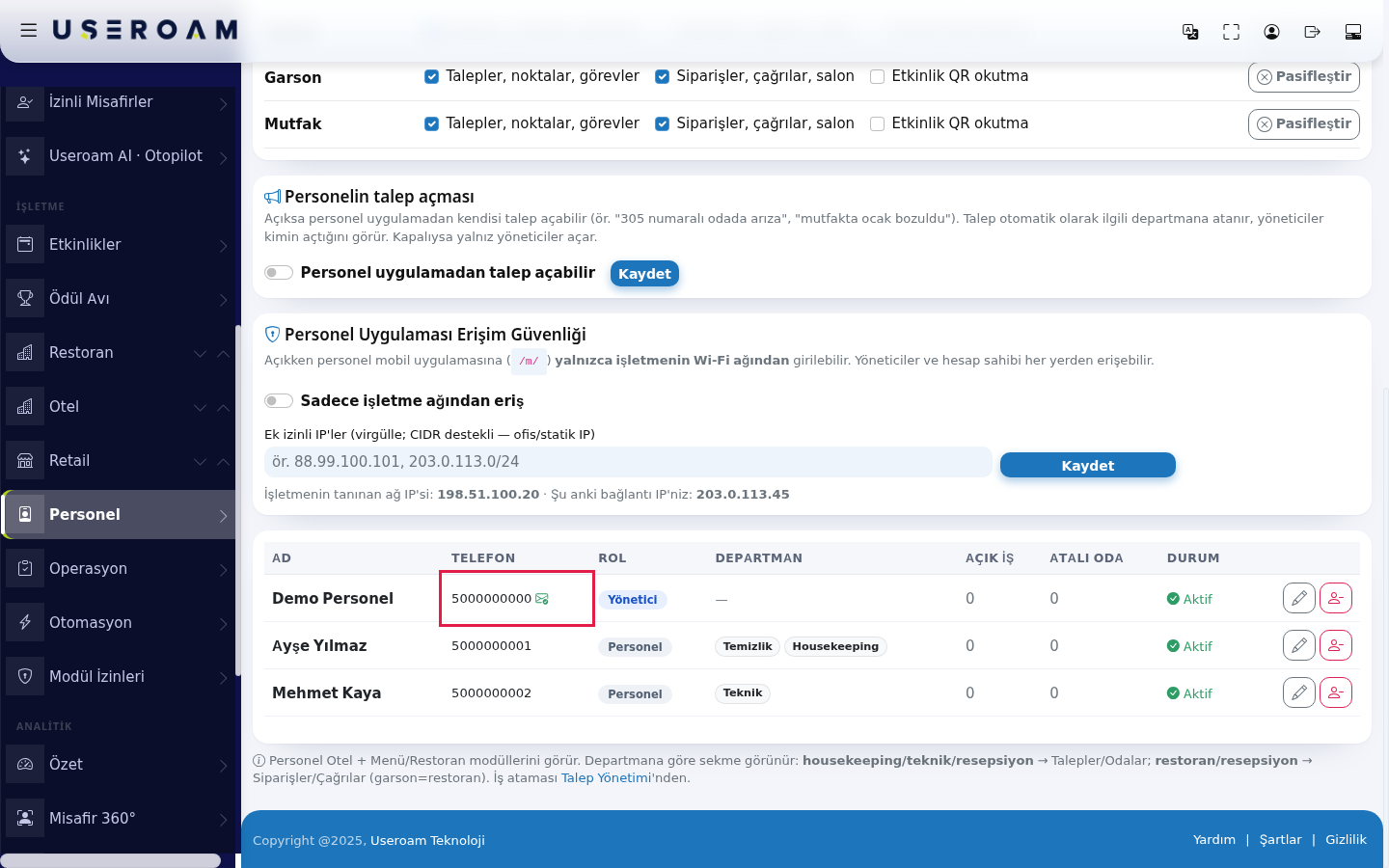
Task: Open Modül İzinleri menu item
Action: pos(120,677)
